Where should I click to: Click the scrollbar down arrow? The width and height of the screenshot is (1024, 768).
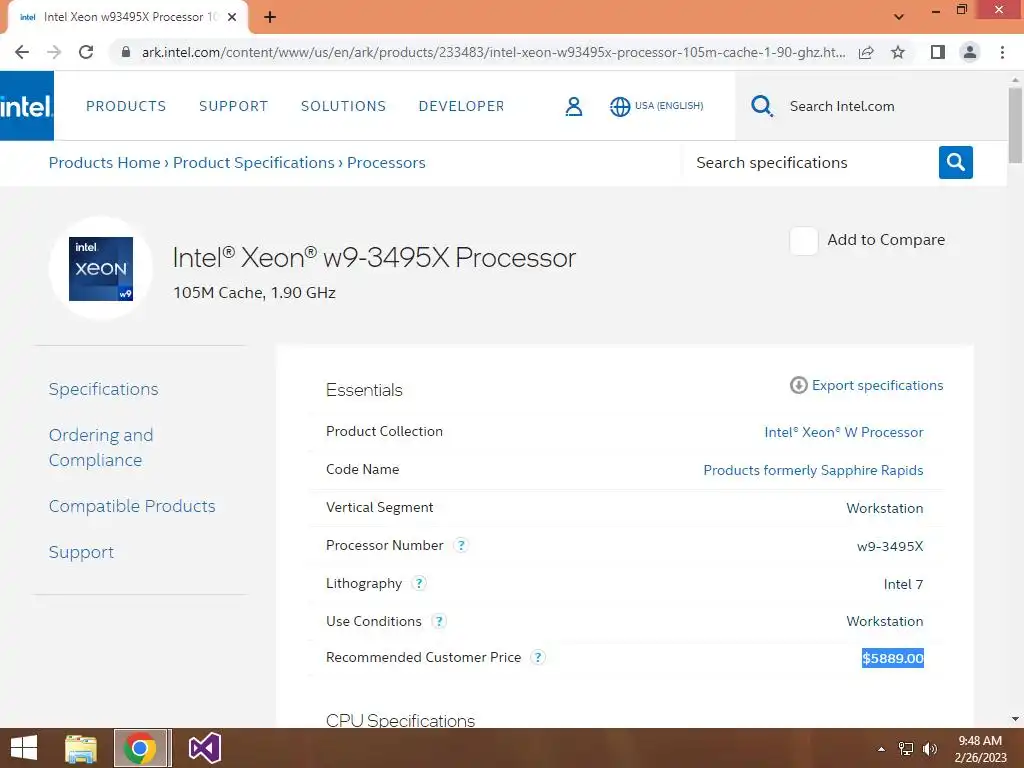[1015, 719]
